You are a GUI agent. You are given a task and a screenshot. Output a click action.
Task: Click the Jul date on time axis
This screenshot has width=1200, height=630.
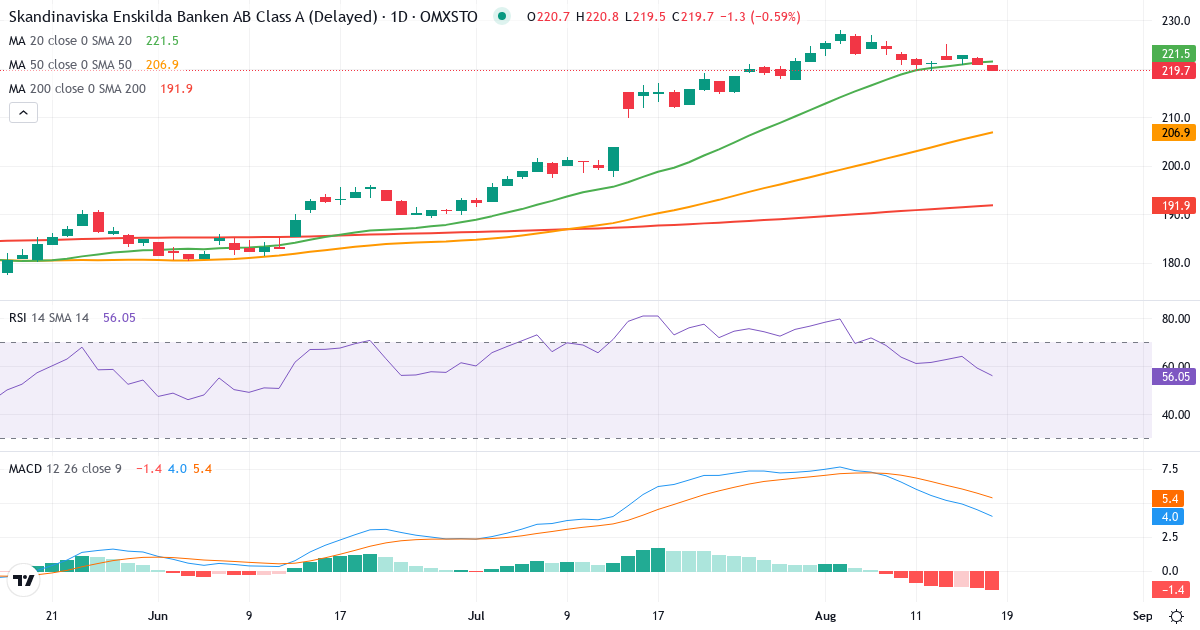pos(476,616)
